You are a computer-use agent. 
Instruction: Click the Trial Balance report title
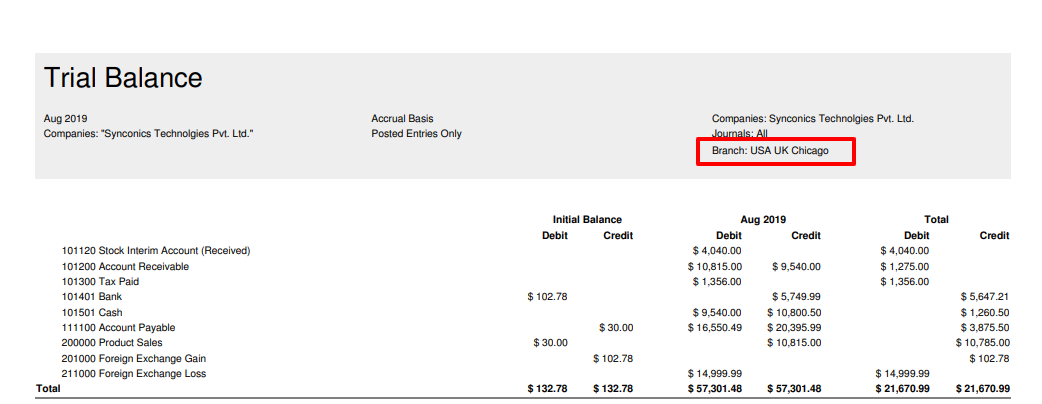click(123, 78)
